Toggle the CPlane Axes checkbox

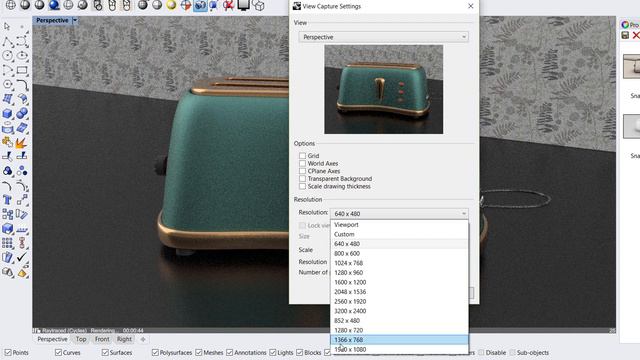tap(302, 171)
